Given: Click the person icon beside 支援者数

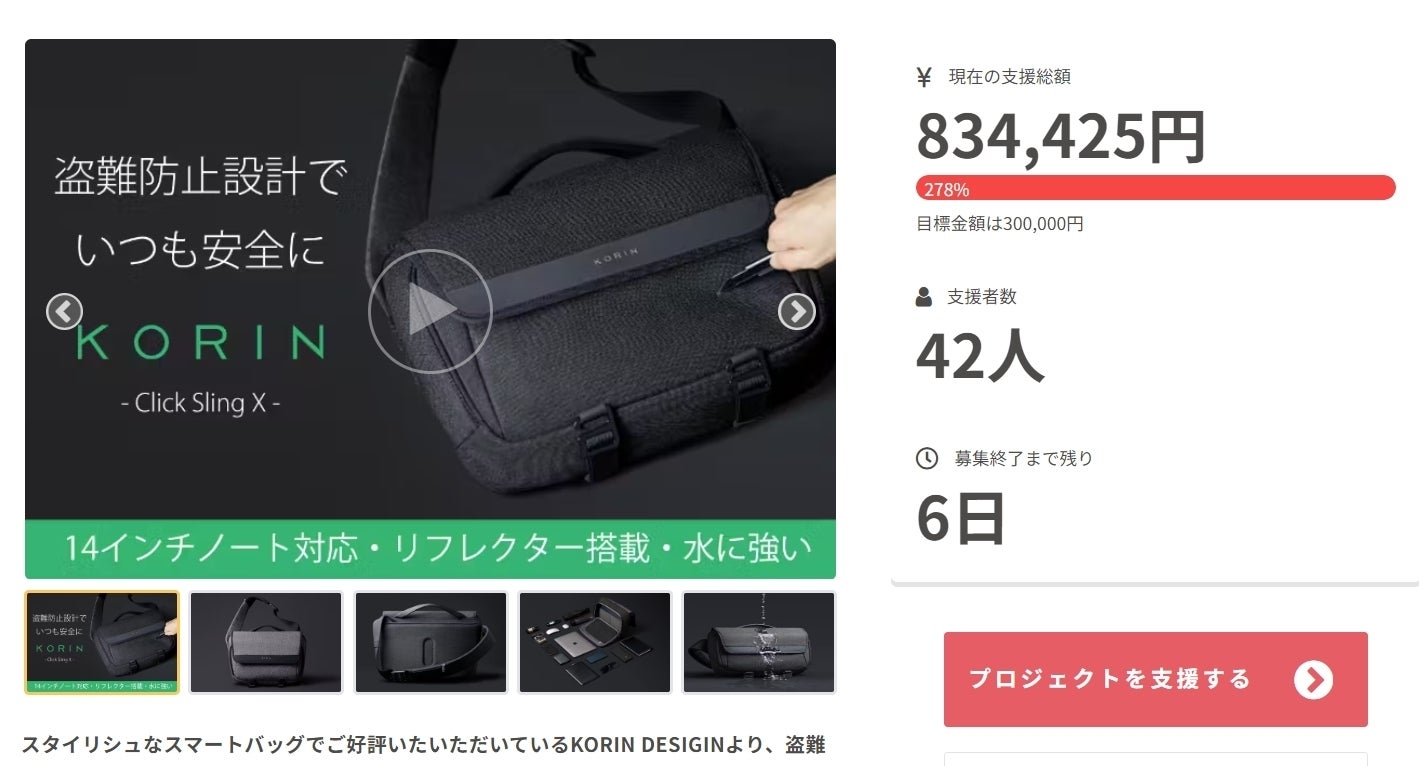Looking at the screenshot, I should pos(924,297).
